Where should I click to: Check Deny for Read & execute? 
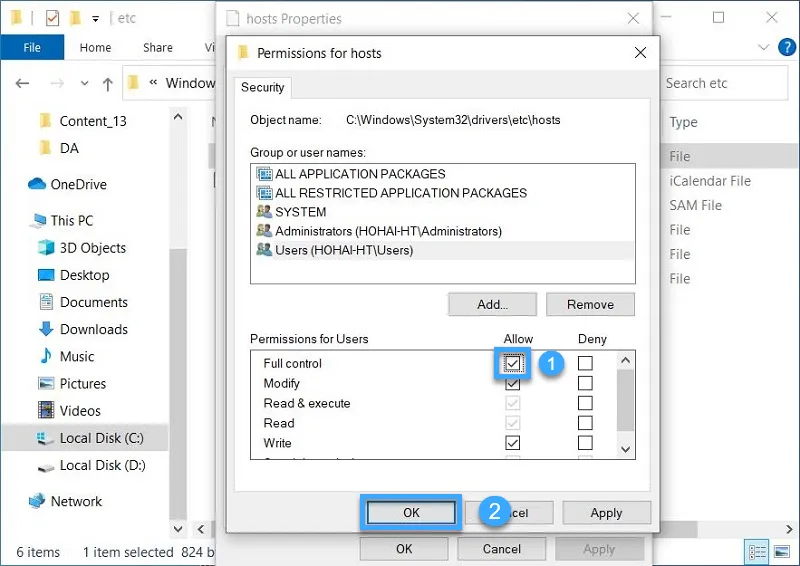tap(585, 403)
